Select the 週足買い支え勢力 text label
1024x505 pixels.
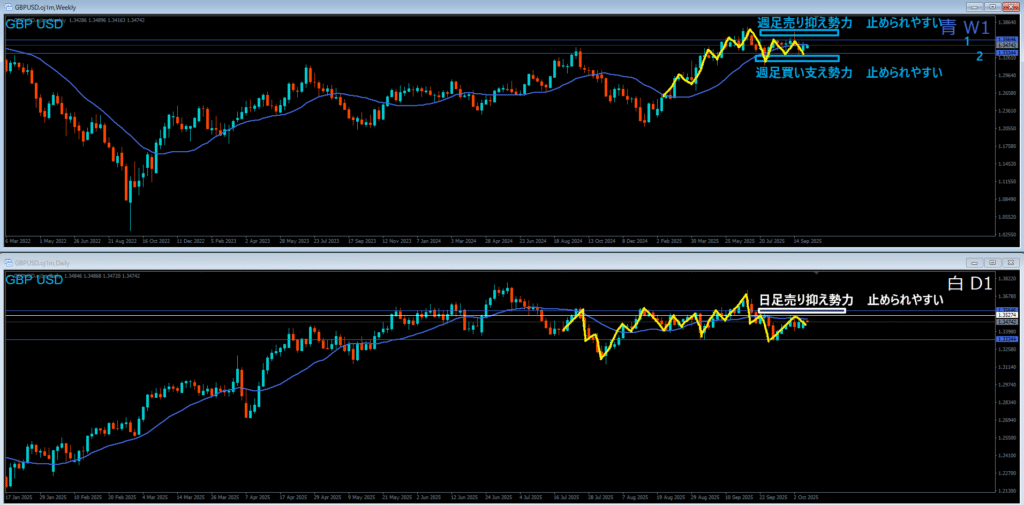point(805,72)
